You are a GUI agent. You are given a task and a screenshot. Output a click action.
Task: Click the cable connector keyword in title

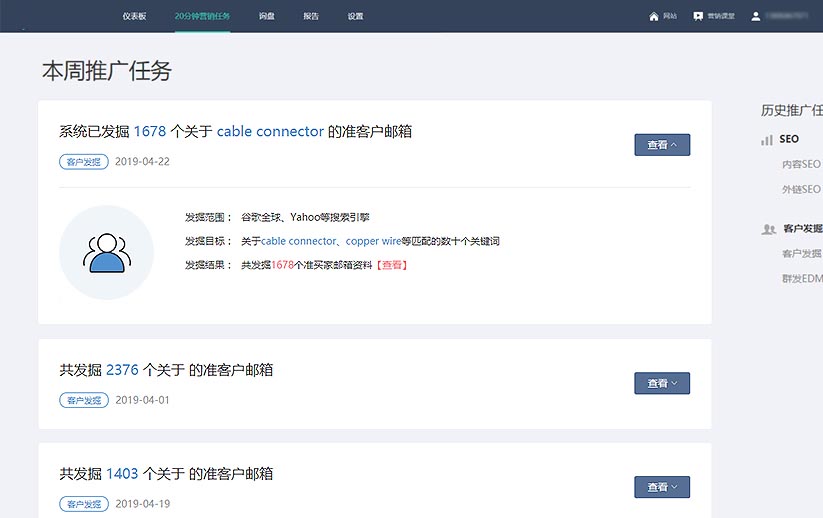tap(270, 131)
